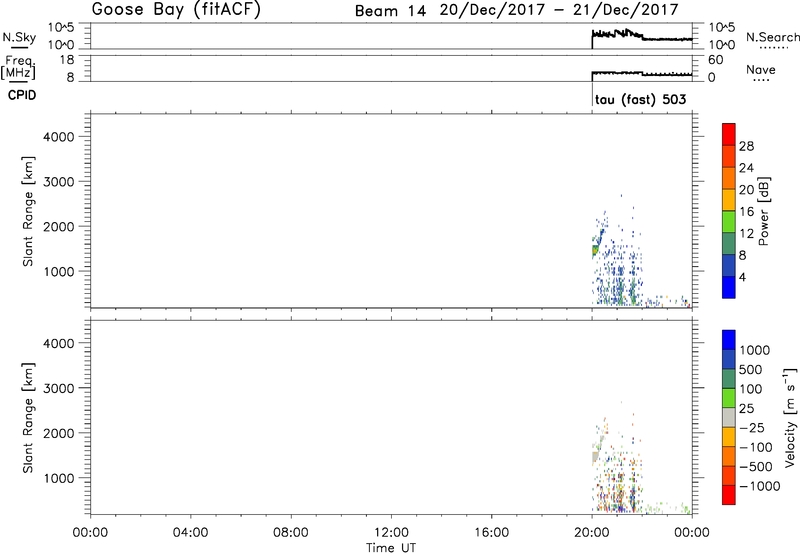Click the "−1000" Velocity colorbar value
Image resolution: width=800 pixels, height=554 pixels.
click(x=759, y=486)
